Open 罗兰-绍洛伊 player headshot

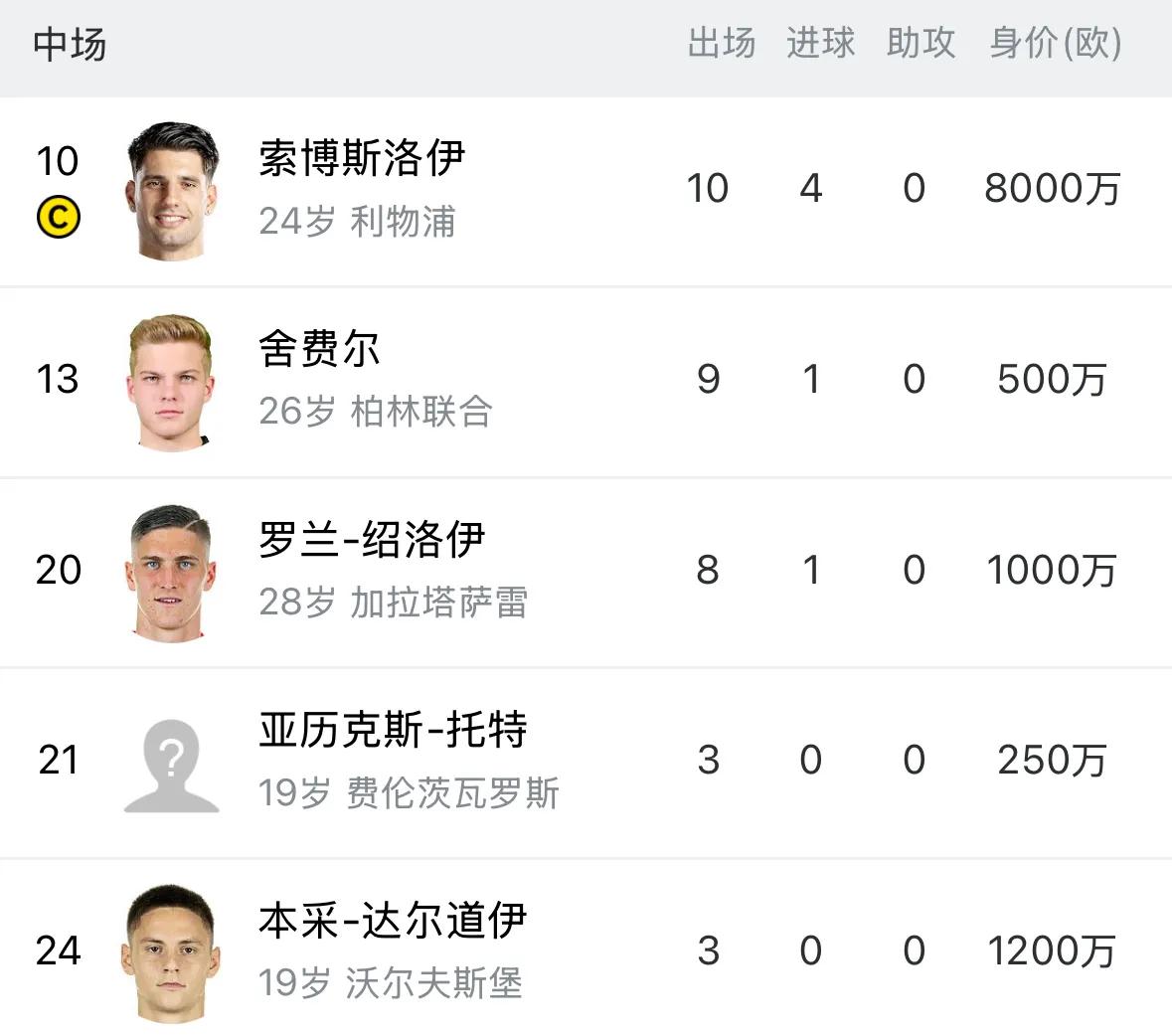(x=171, y=574)
